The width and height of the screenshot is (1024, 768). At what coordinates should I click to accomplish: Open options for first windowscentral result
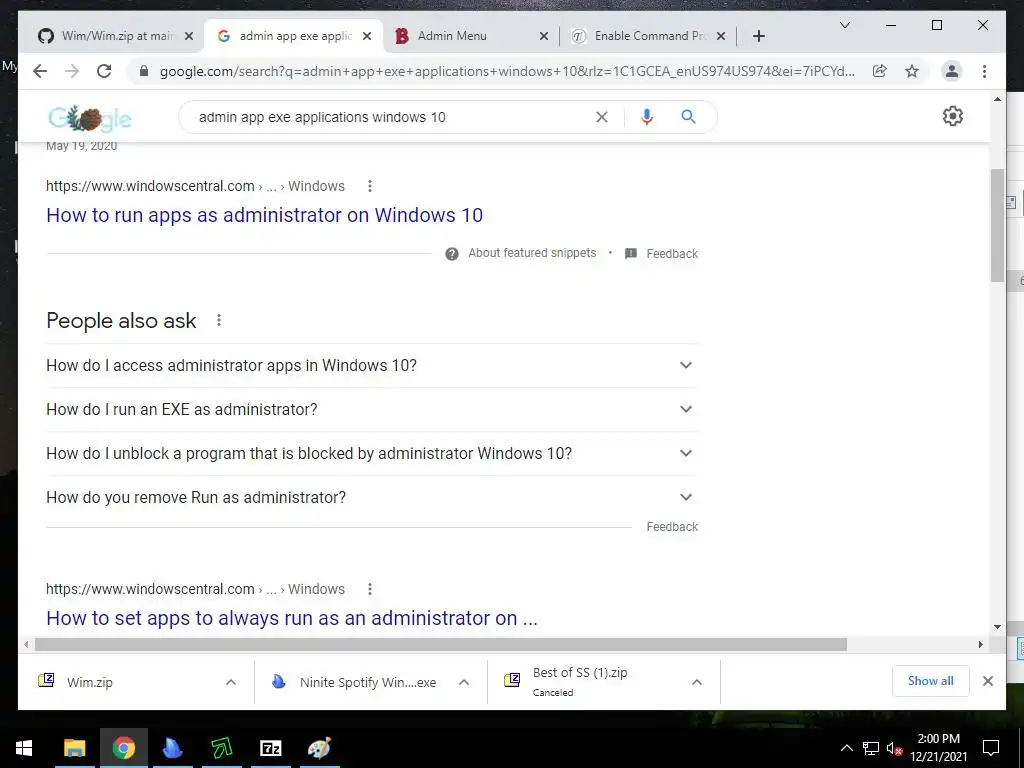pyautogui.click(x=370, y=186)
